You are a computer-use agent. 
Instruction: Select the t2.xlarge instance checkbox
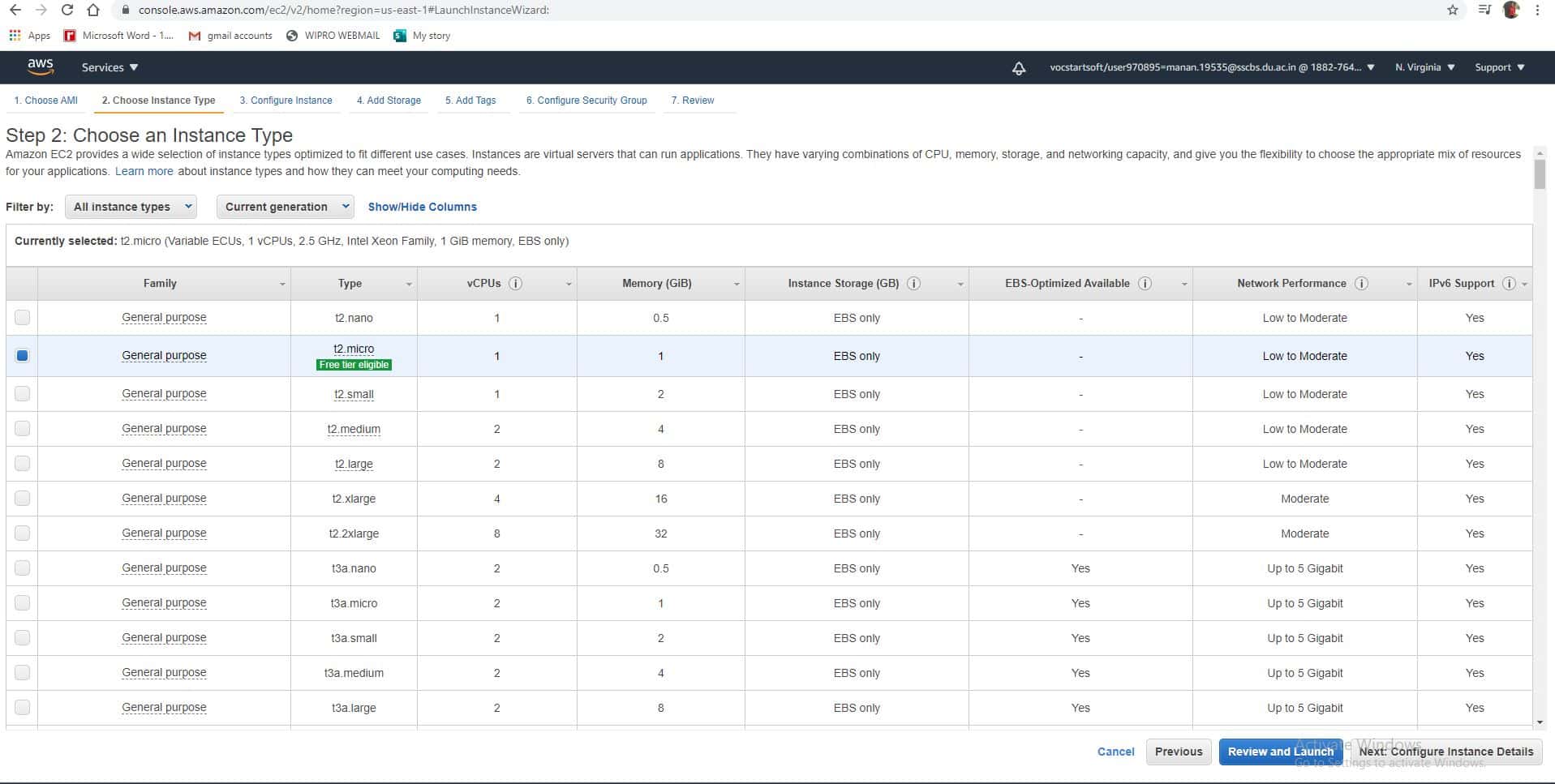pos(22,498)
